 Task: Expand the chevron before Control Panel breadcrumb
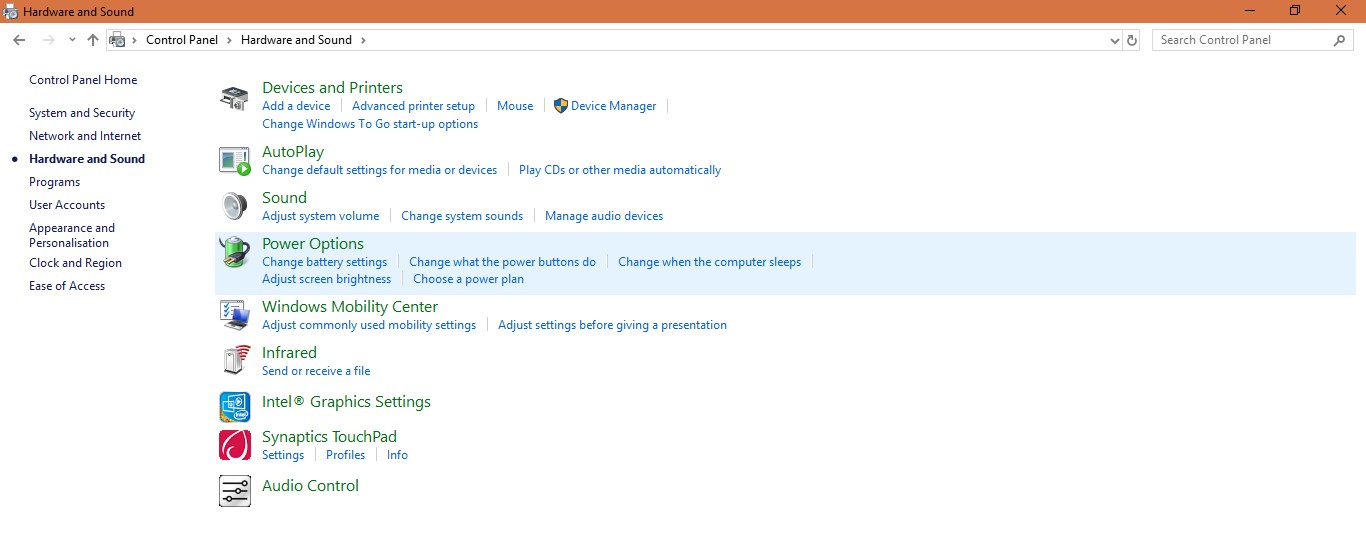coord(135,40)
